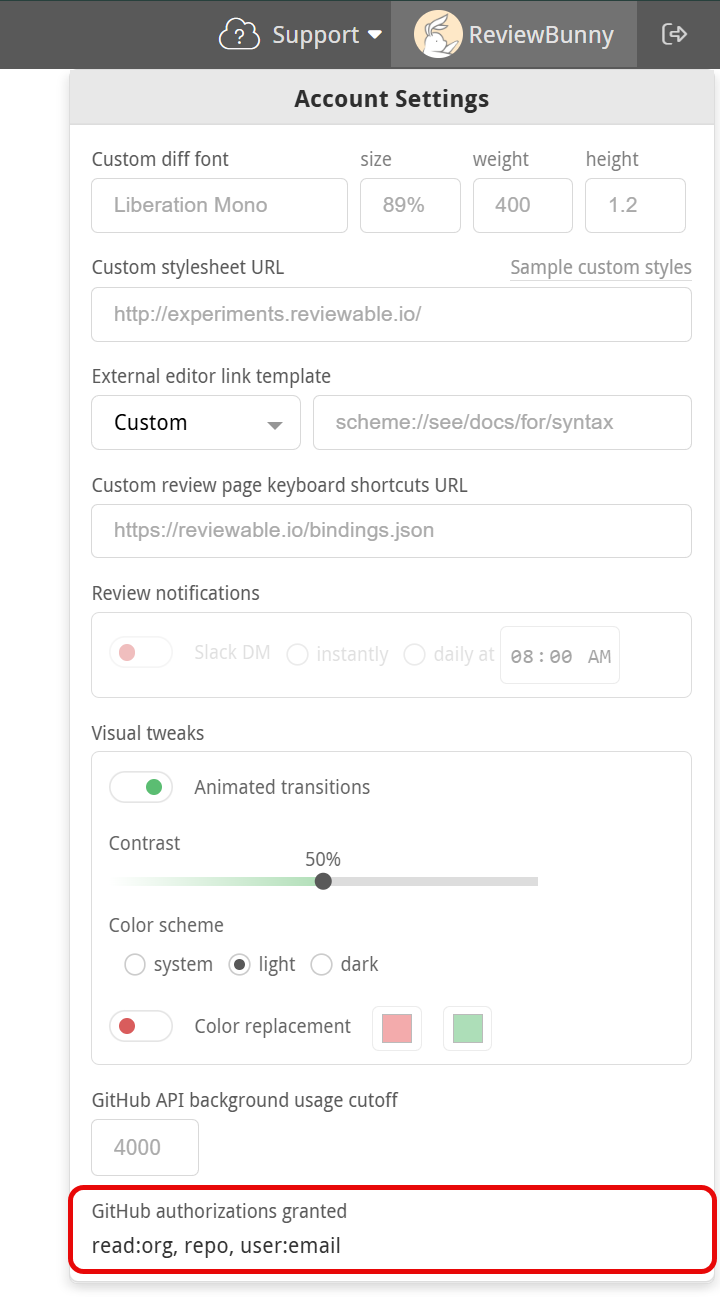Image resolution: width=720 pixels, height=1306 pixels.
Task: Disable the Animated transitions toggle
Action: (140, 787)
